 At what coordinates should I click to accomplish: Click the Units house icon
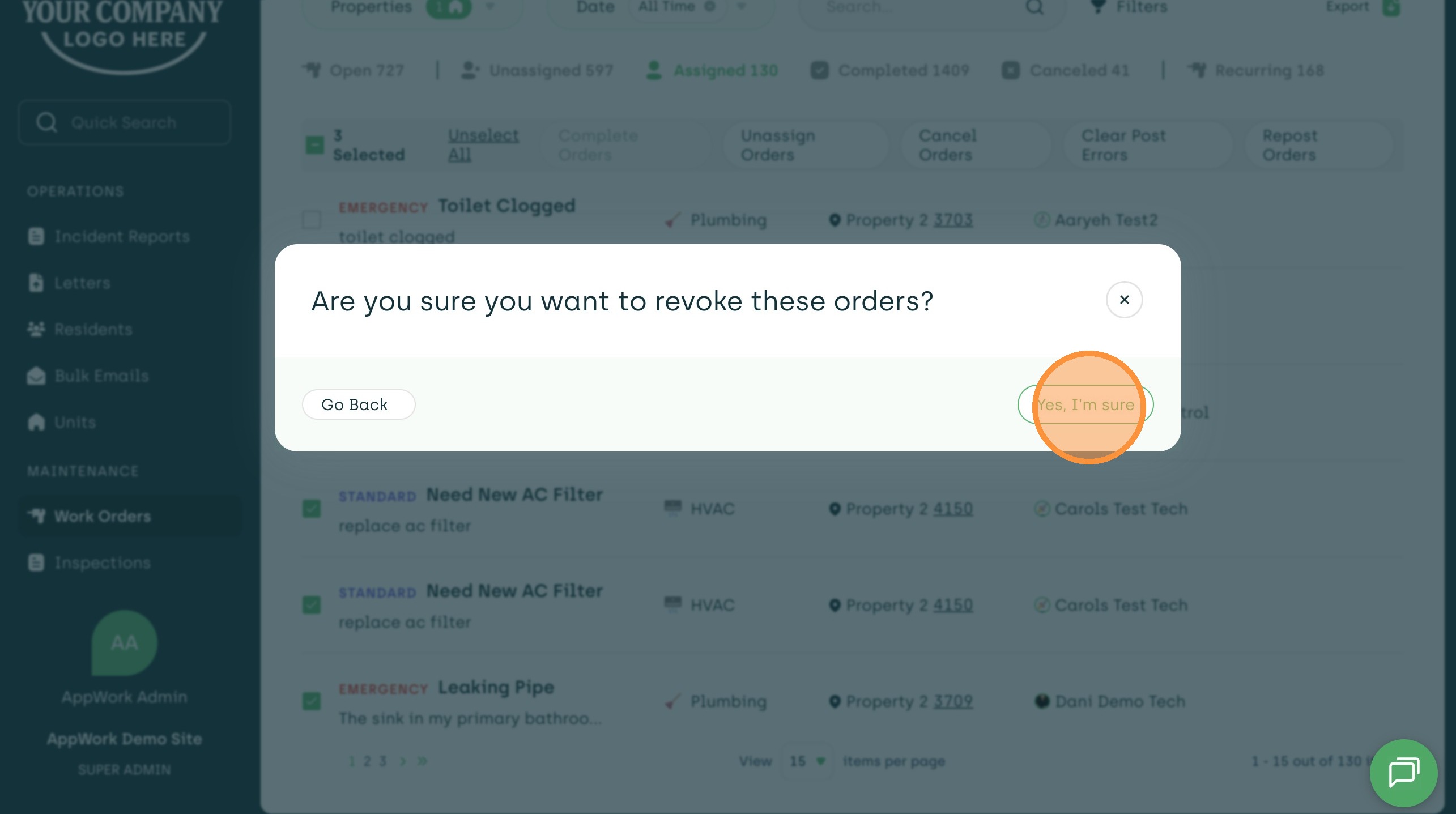[36, 422]
